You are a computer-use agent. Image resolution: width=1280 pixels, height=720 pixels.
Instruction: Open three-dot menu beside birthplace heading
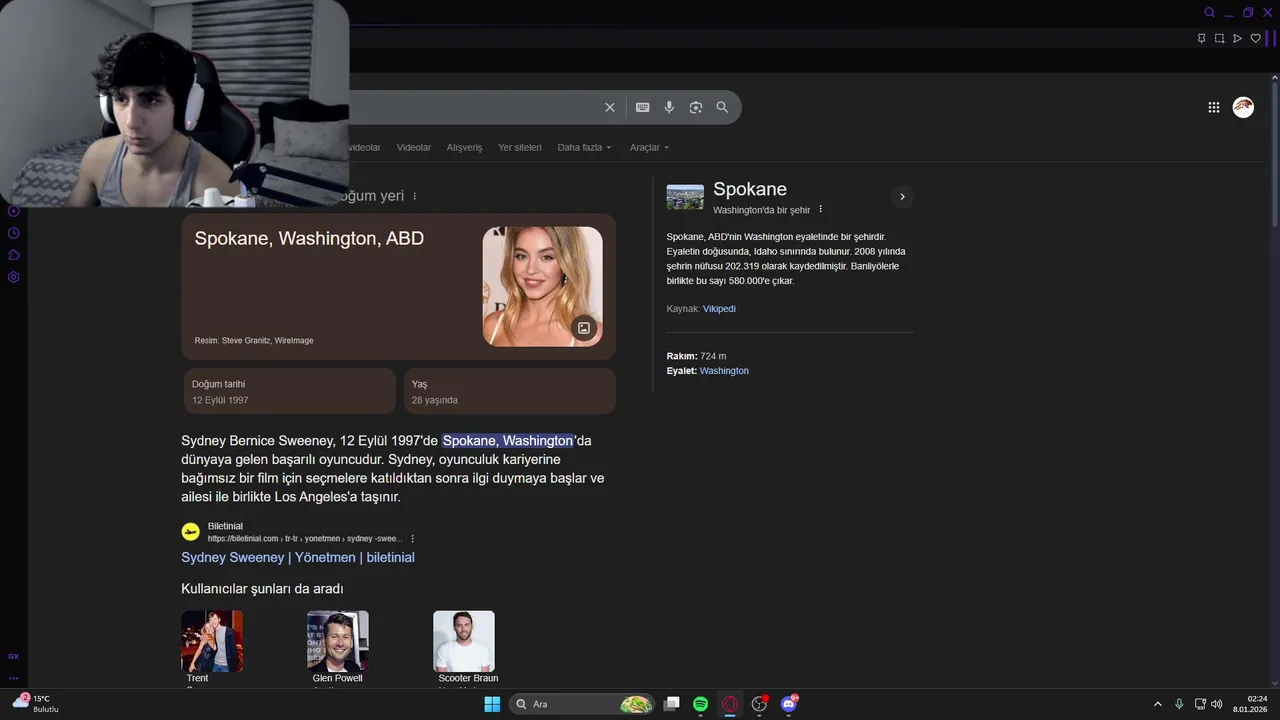(x=415, y=196)
